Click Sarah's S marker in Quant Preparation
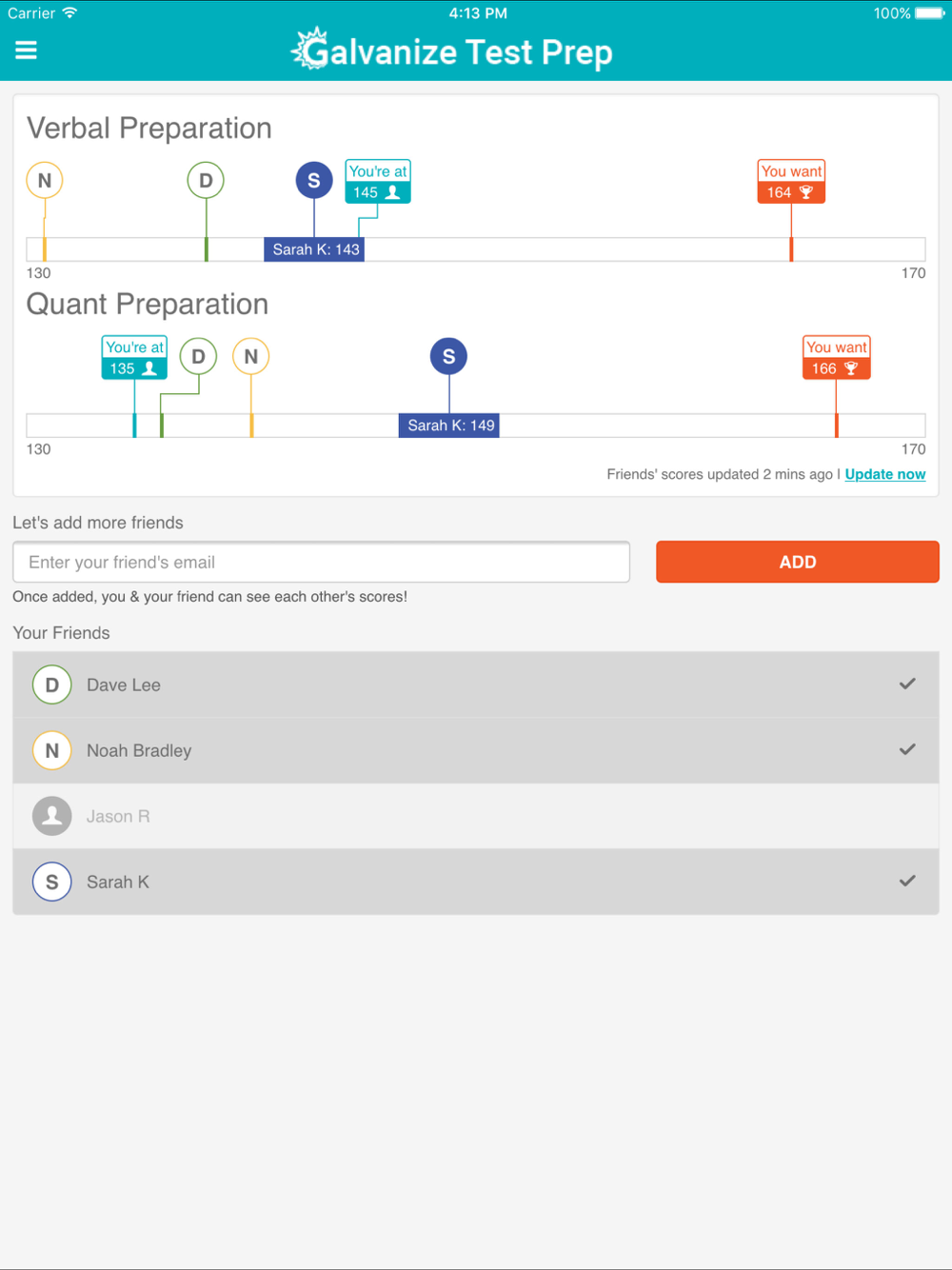This screenshot has height=1270, width=952. (x=448, y=356)
